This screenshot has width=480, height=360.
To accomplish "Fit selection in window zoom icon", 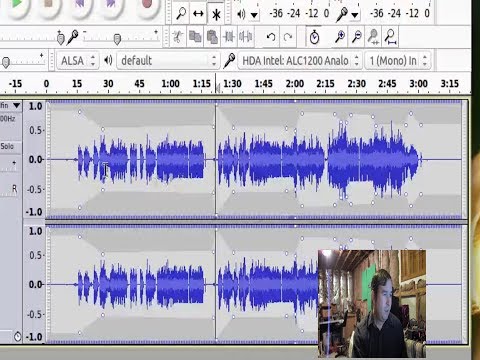I will click(373, 37).
